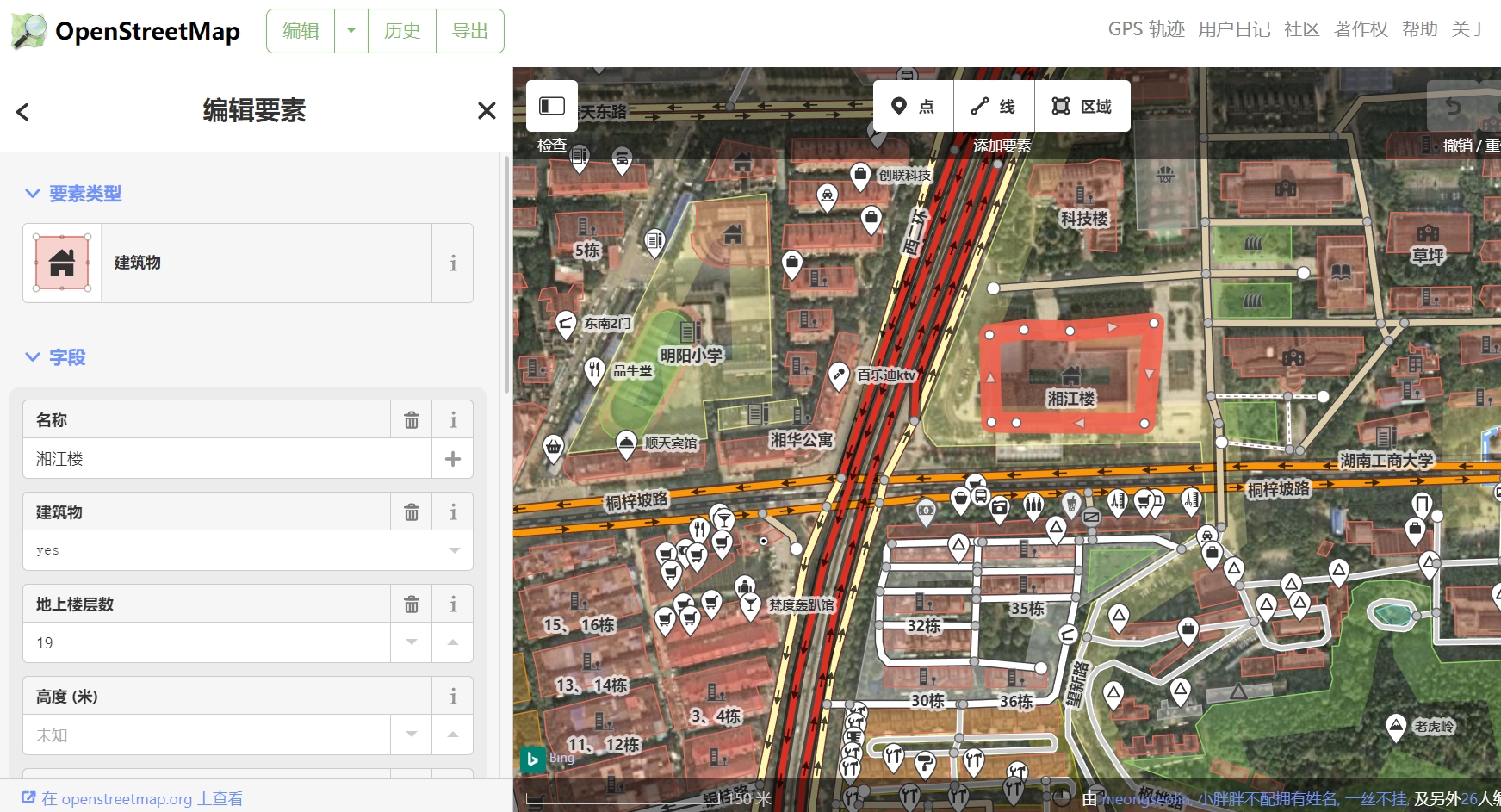Open the 导出 menu item

click(x=469, y=30)
